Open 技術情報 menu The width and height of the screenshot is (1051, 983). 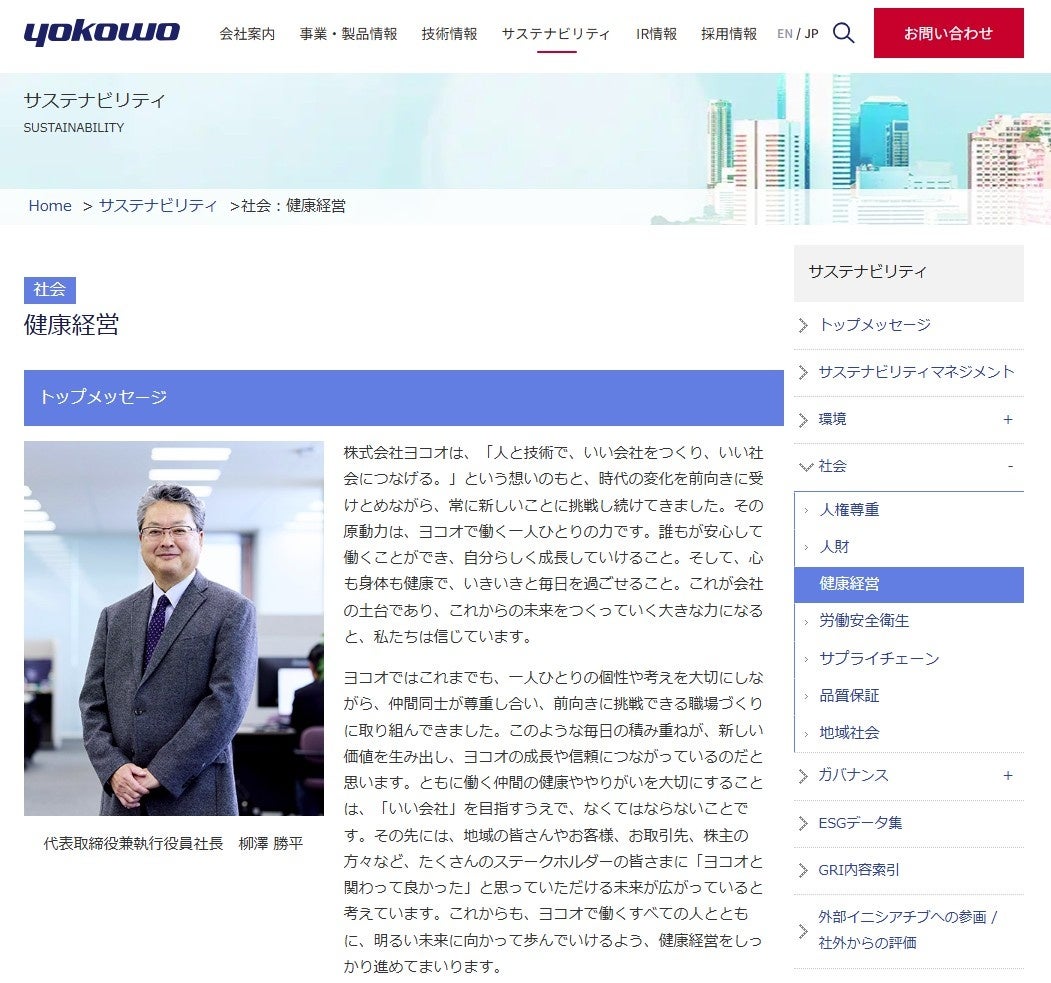[x=449, y=34]
